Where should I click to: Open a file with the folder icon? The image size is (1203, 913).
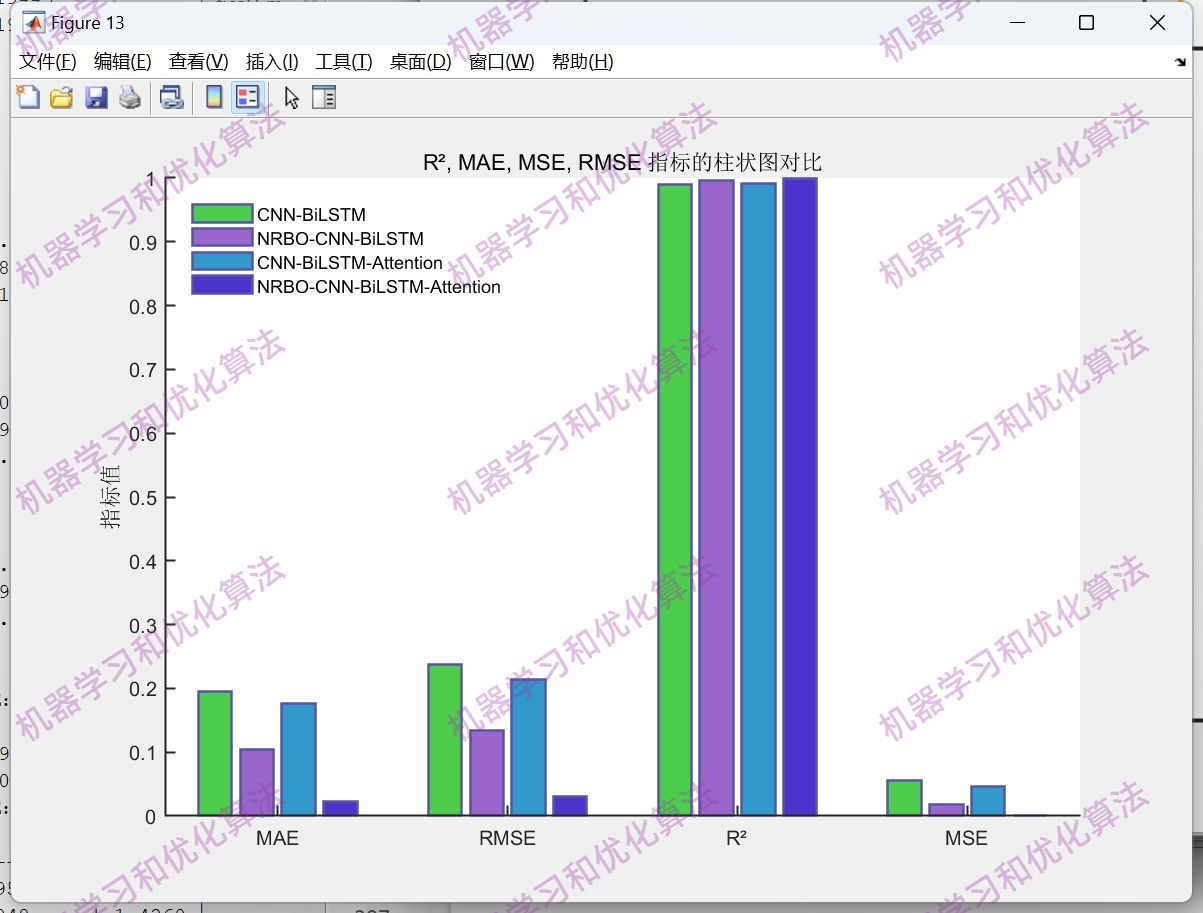point(62,97)
